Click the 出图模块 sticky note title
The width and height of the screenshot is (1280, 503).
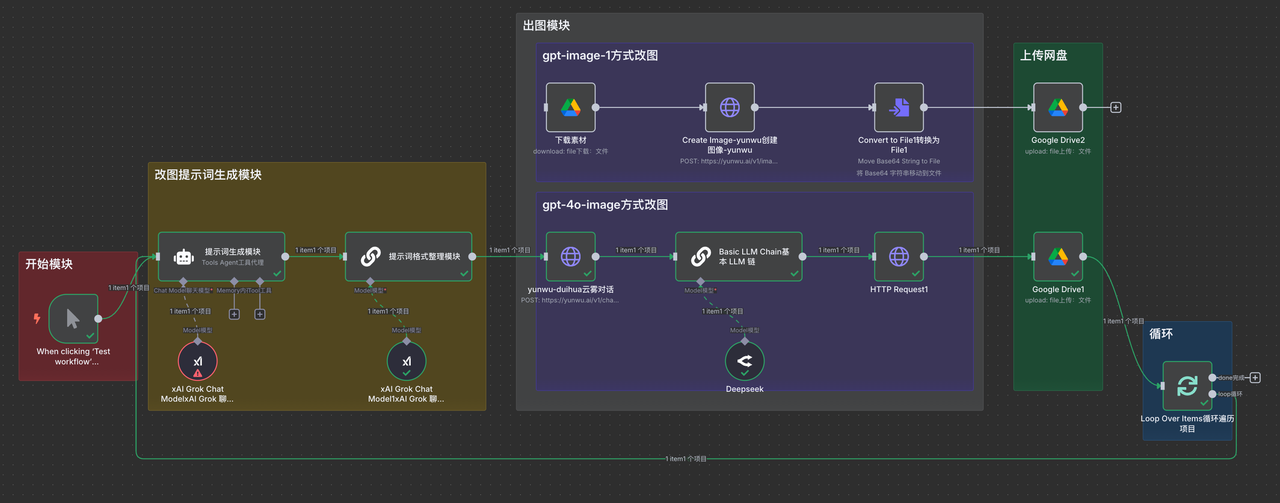[547, 25]
